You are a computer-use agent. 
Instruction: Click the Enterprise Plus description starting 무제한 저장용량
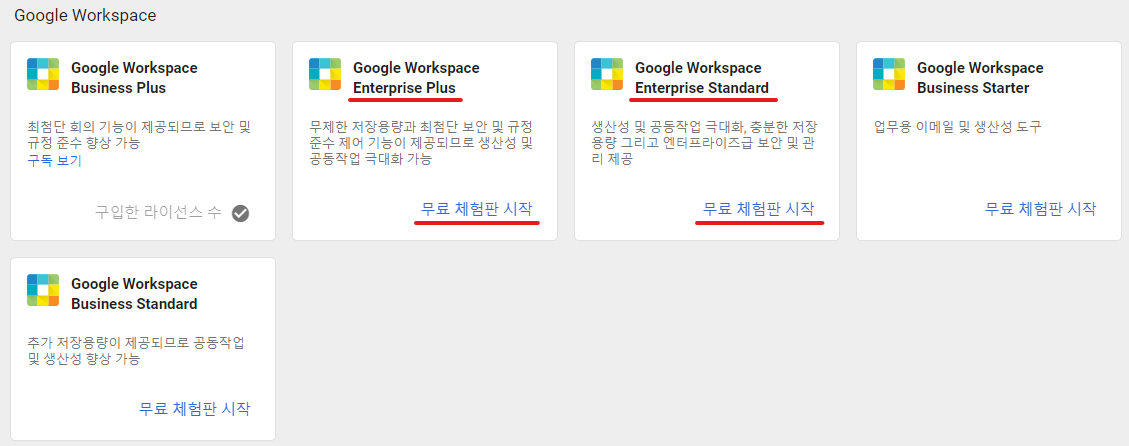(420, 143)
